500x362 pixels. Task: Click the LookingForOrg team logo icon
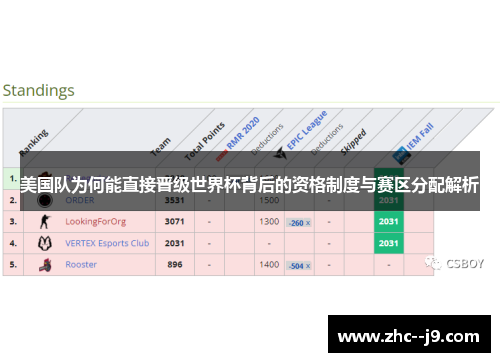pyautogui.click(x=45, y=222)
